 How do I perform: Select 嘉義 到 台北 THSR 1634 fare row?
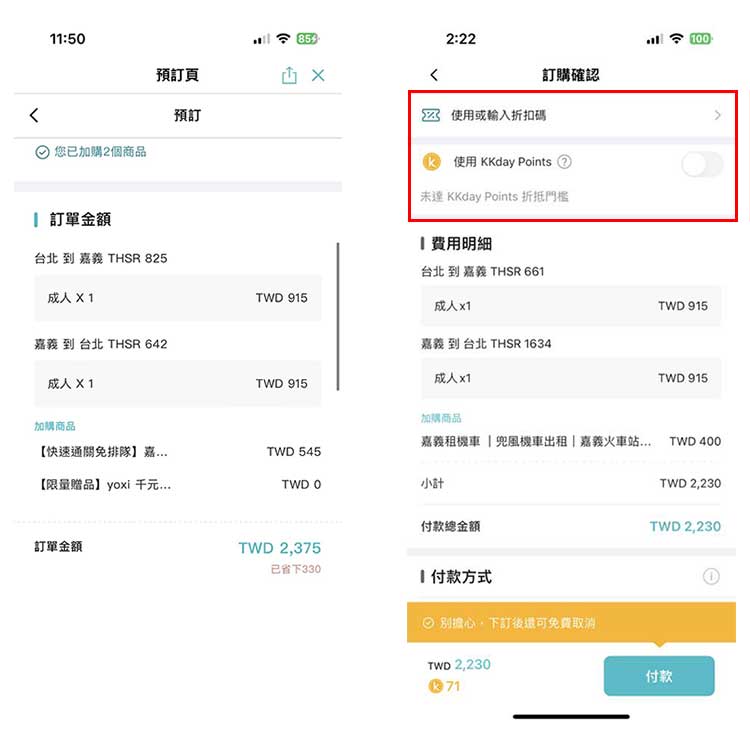[571, 378]
